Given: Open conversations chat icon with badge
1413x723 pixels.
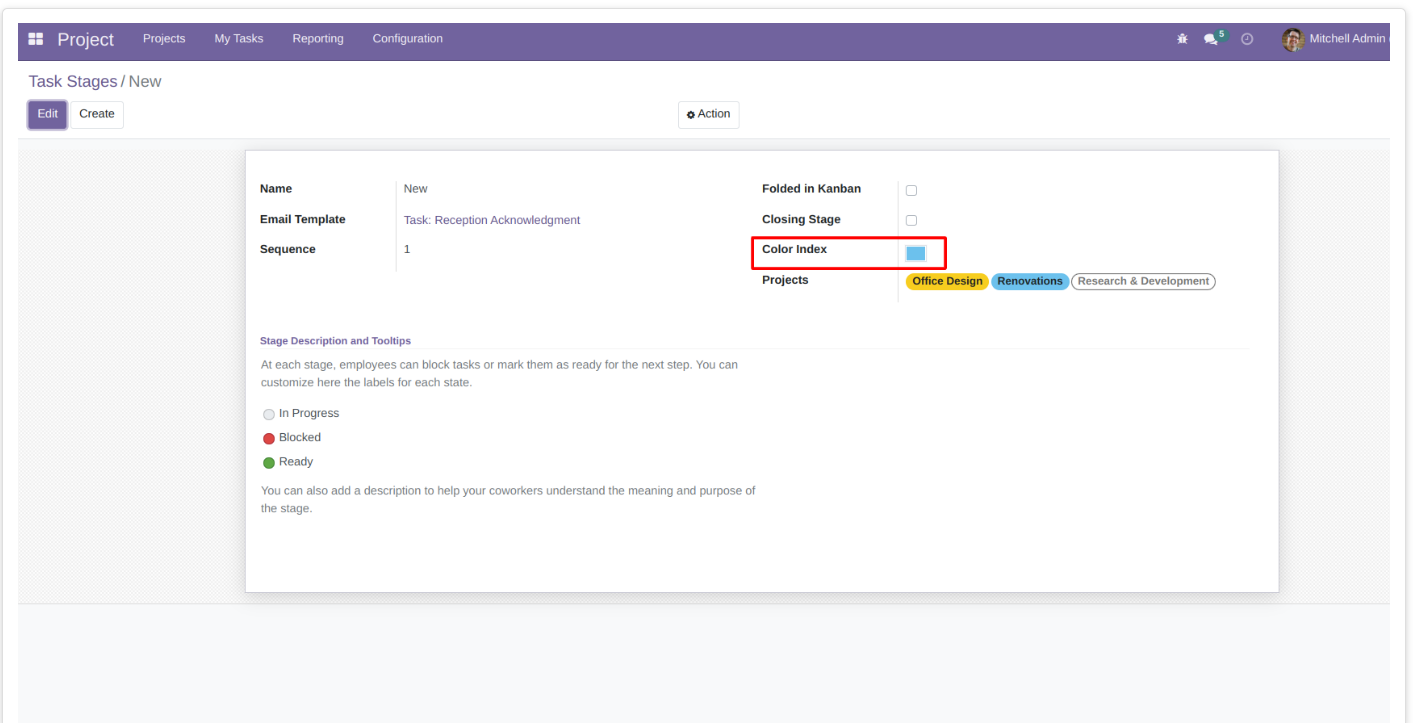Looking at the screenshot, I should point(1212,39).
